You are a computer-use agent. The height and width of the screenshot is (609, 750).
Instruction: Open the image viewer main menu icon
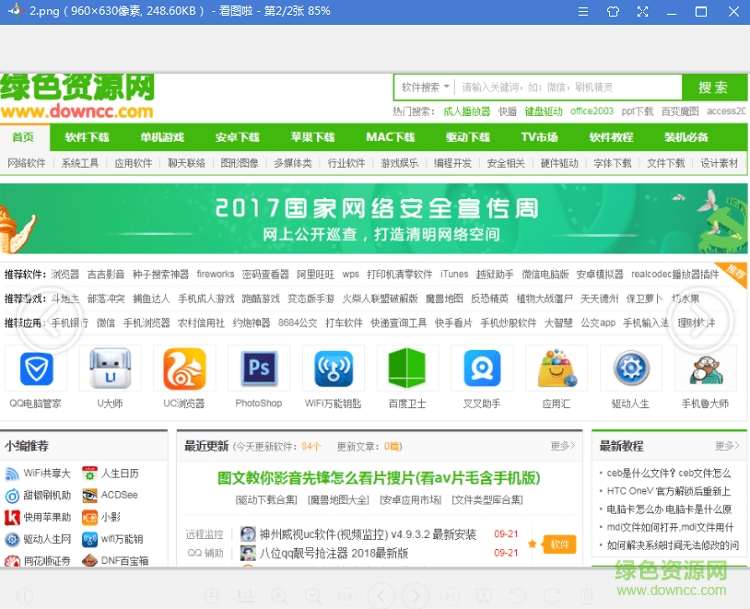(583, 11)
